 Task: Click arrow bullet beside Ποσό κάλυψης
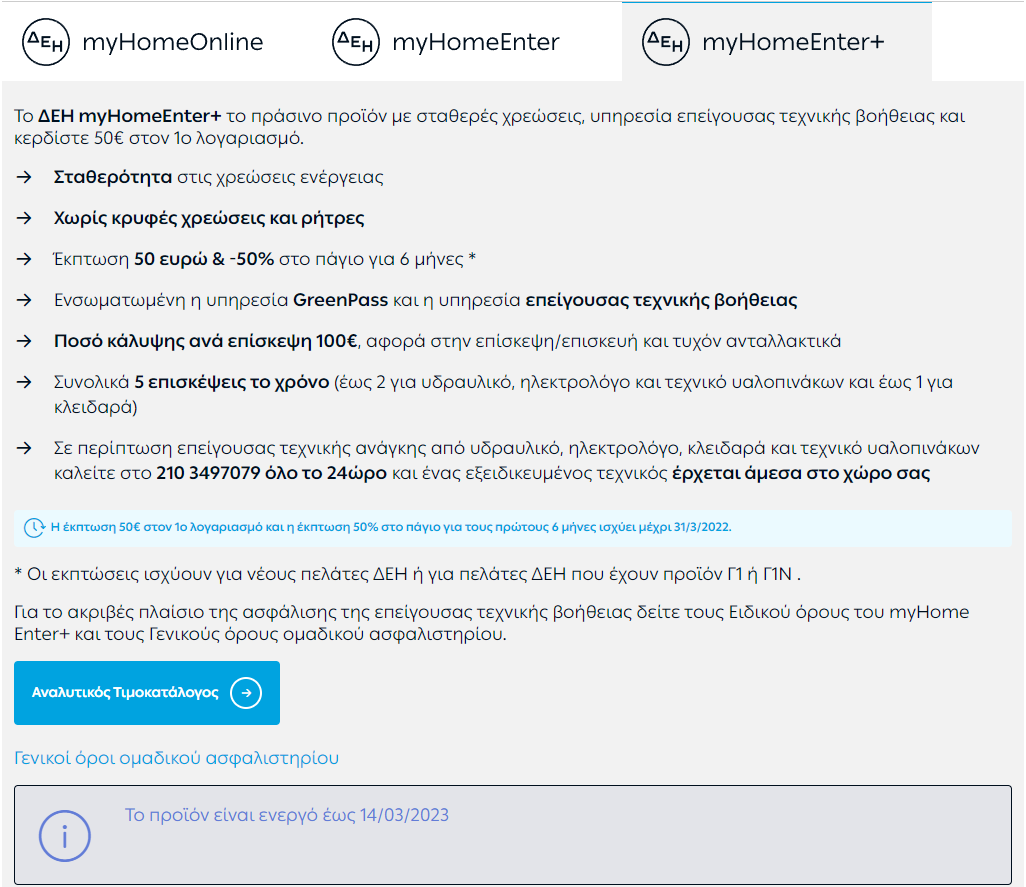pyautogui.click(x=24, y=341)
